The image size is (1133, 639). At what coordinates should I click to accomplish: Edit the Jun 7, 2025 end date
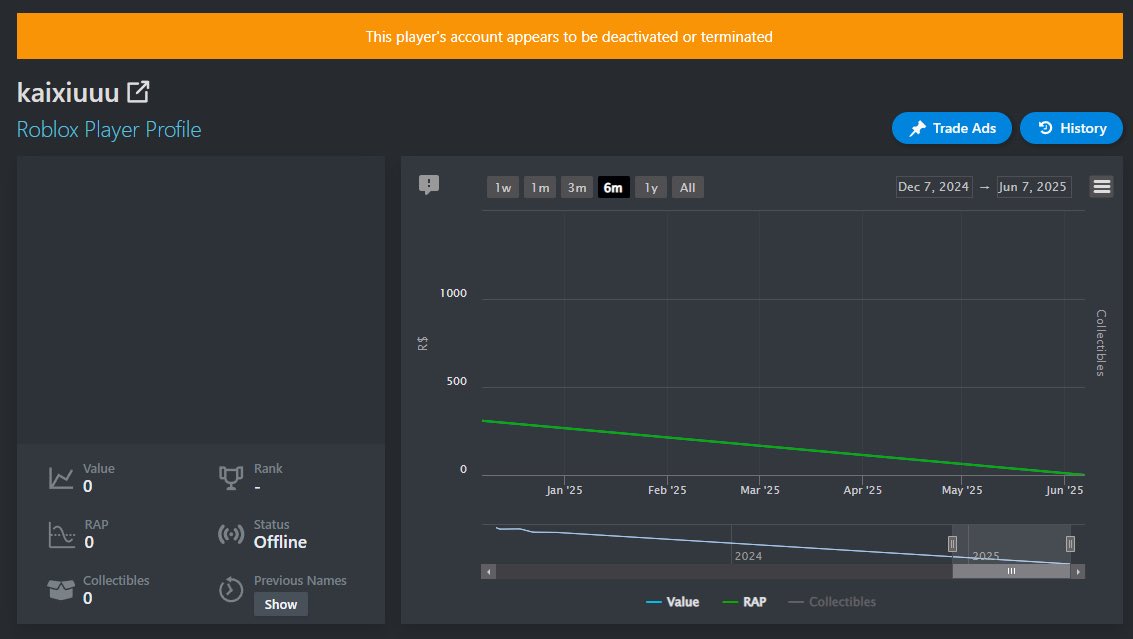pyautogui.click(x=1033, y=186)
